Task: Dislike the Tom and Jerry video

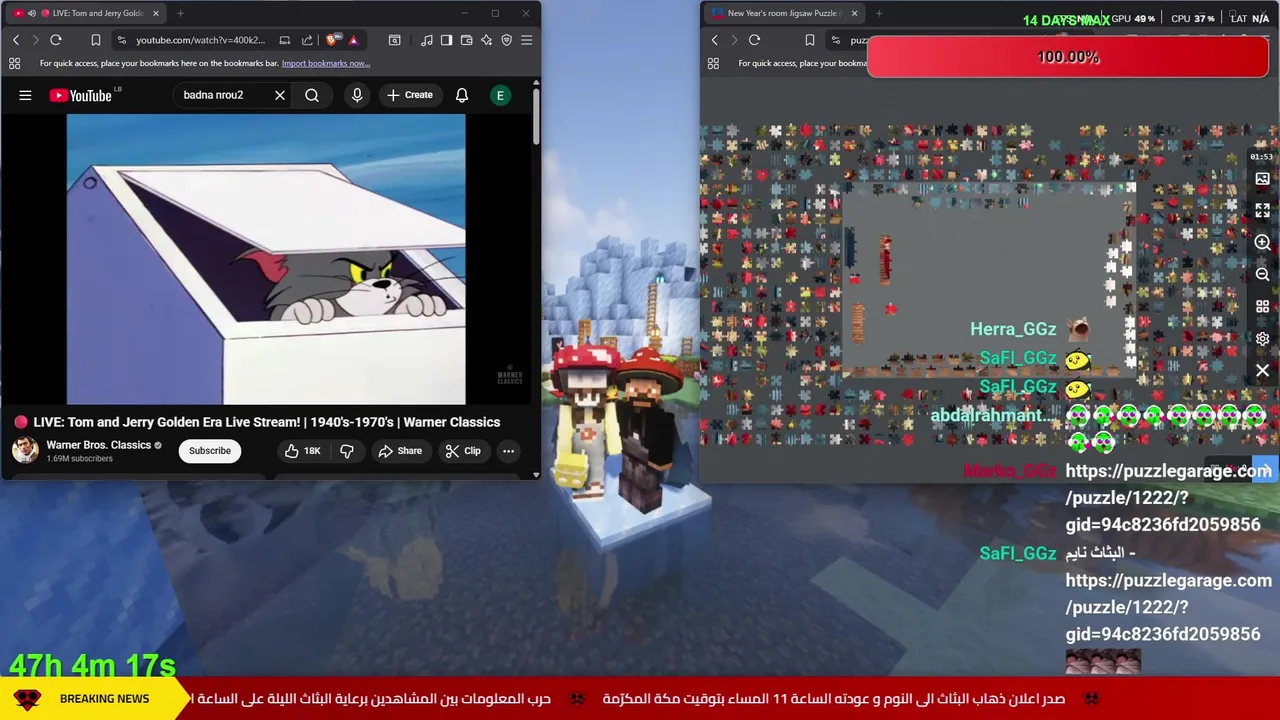Action: point(347,451)
